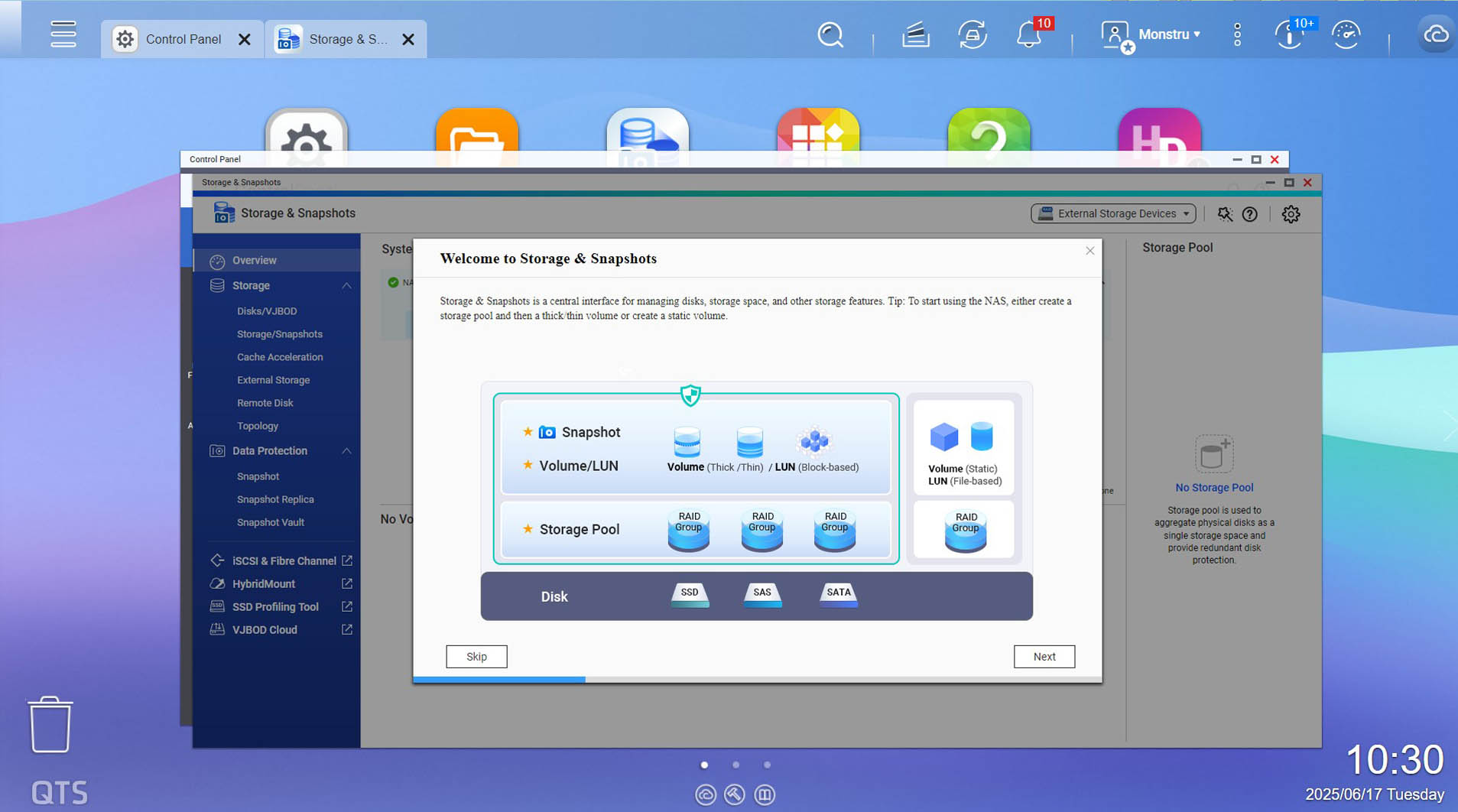Open the Storage & Snapshots help icon

tap(1250, 214)
